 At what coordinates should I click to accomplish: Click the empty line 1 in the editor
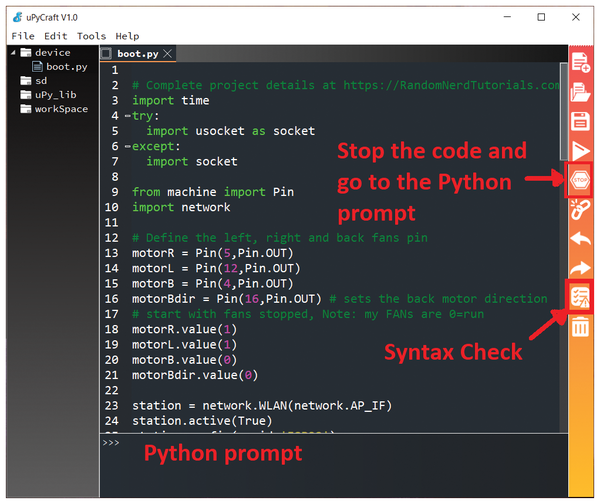pos(344,70)
